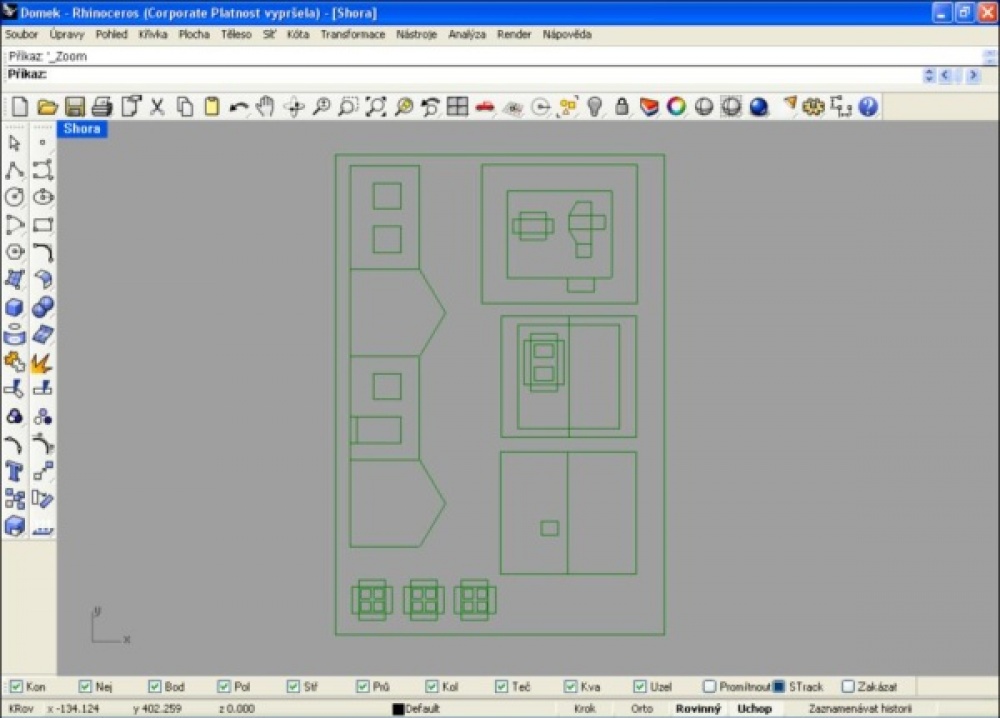The image size is (1000, 718).
Task: Enable the Zakázat checkbox
Action: click(x=848, y=687)
